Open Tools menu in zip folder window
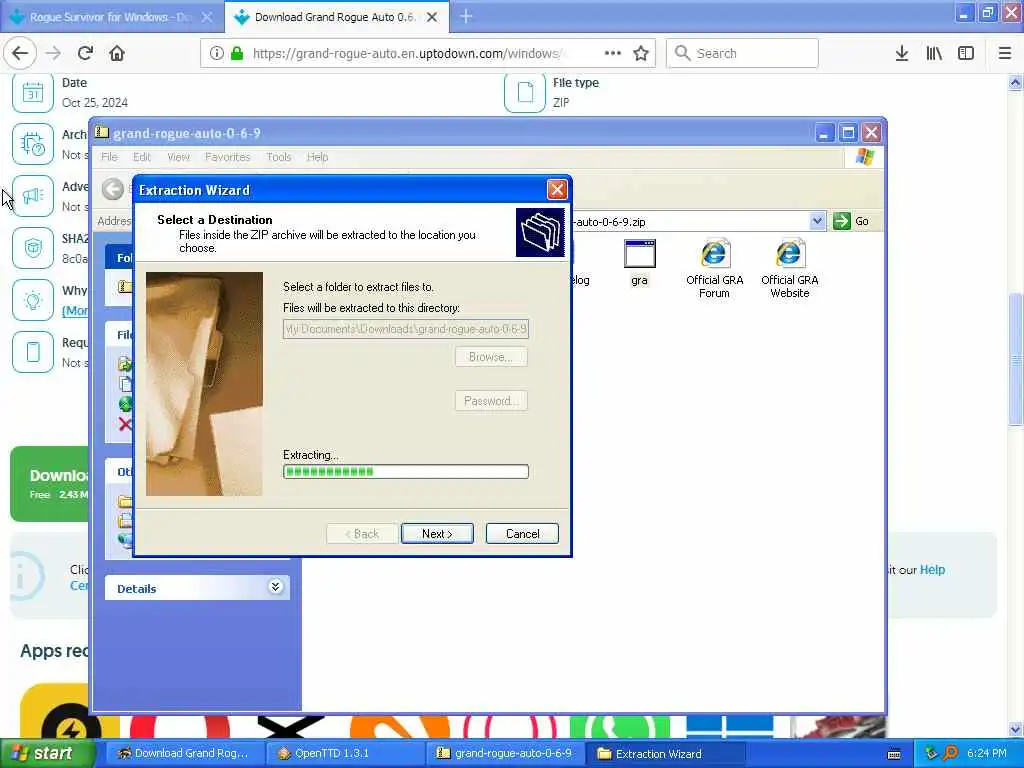The image size is (1024, 768). pyautogui.click(x=278, y=157)
